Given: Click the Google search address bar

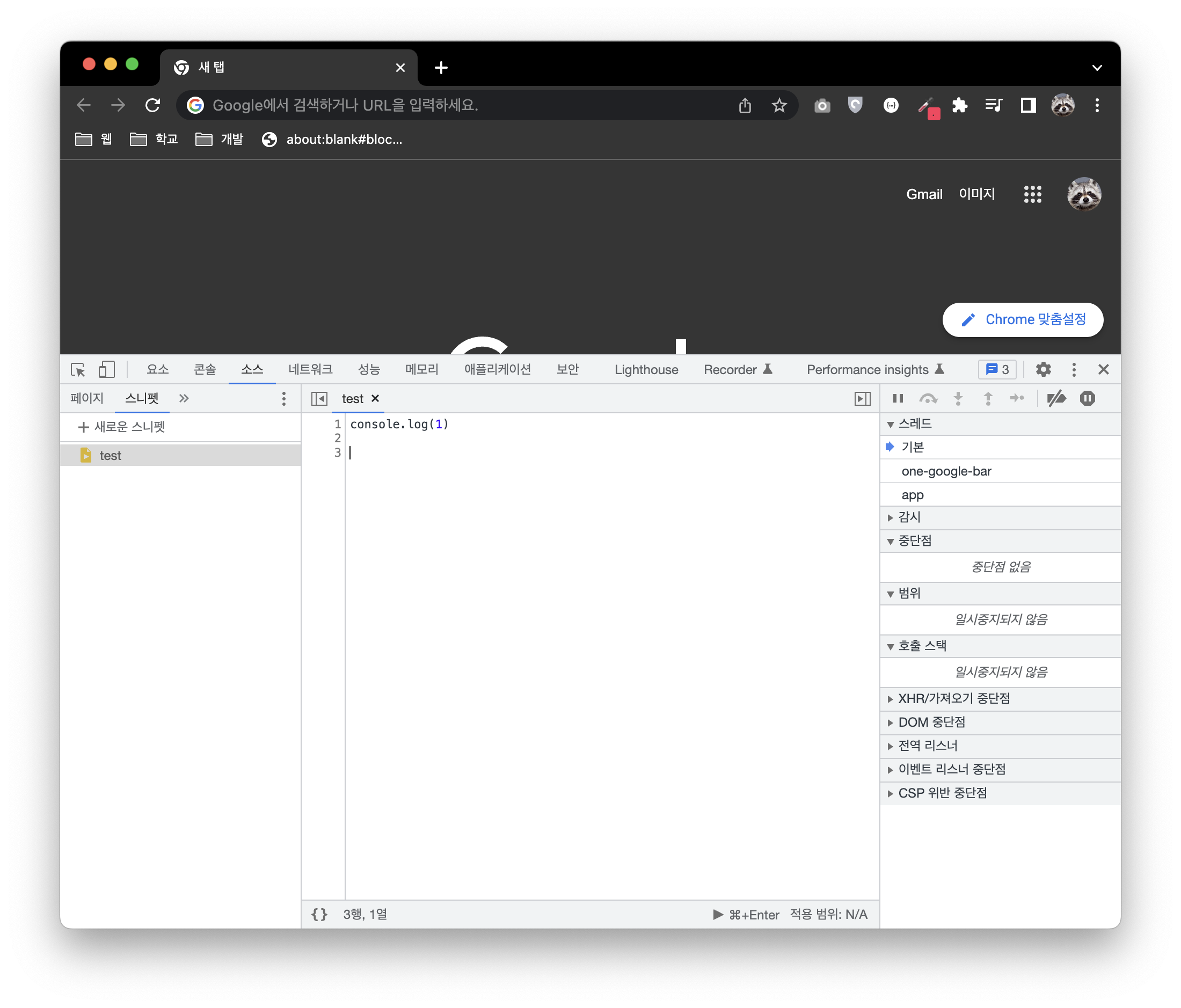Looking at the screenshot, I should (456, 105).
